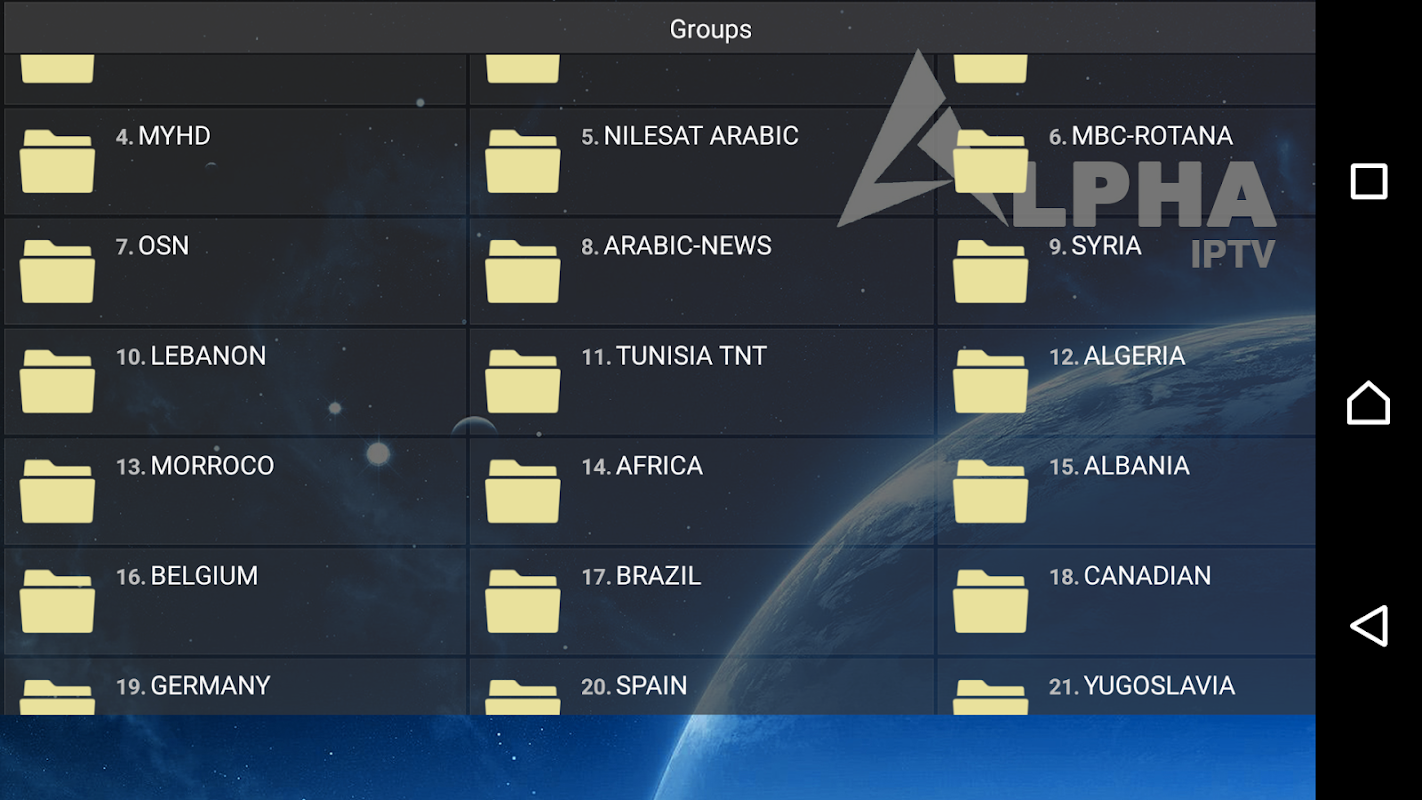Open the AFRICA folder icon
Viewport: 1422px width, 800px height.
click(523, 491)
